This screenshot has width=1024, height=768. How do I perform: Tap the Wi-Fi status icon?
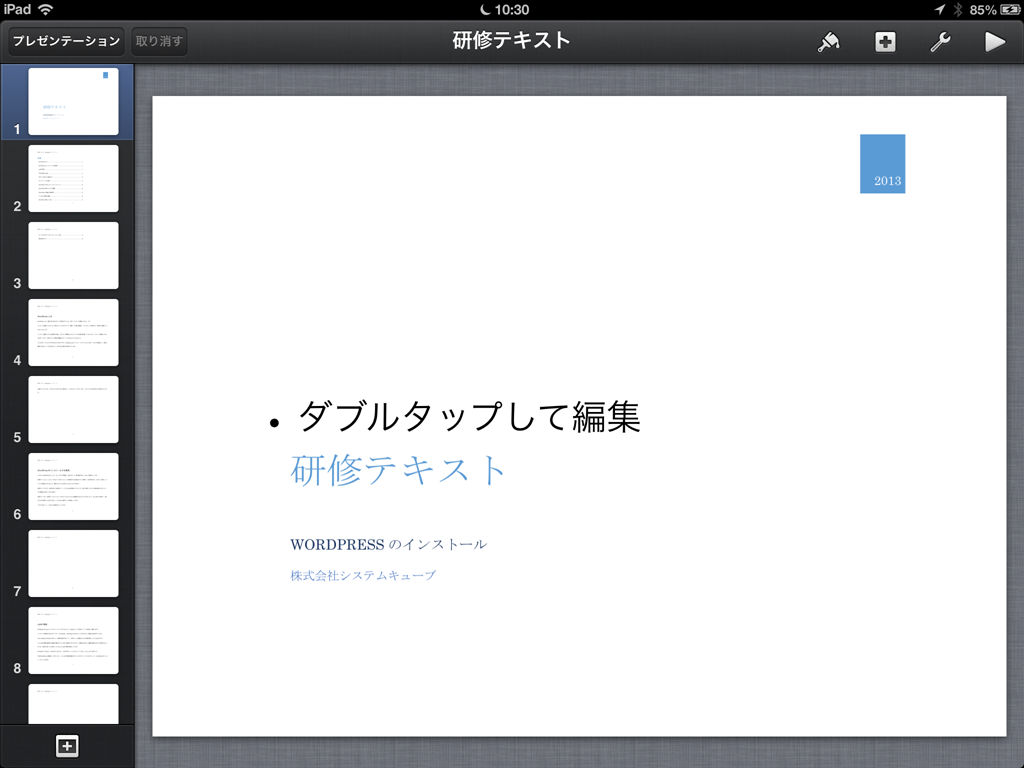(45, 9)
